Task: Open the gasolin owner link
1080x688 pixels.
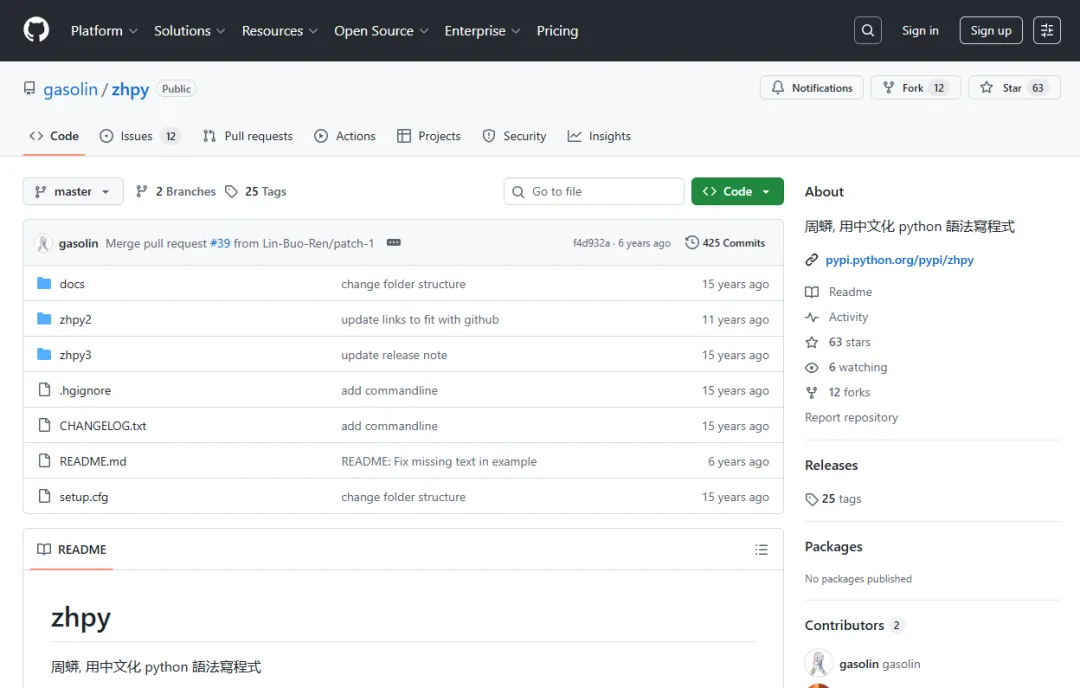Action: coord(70,90)
